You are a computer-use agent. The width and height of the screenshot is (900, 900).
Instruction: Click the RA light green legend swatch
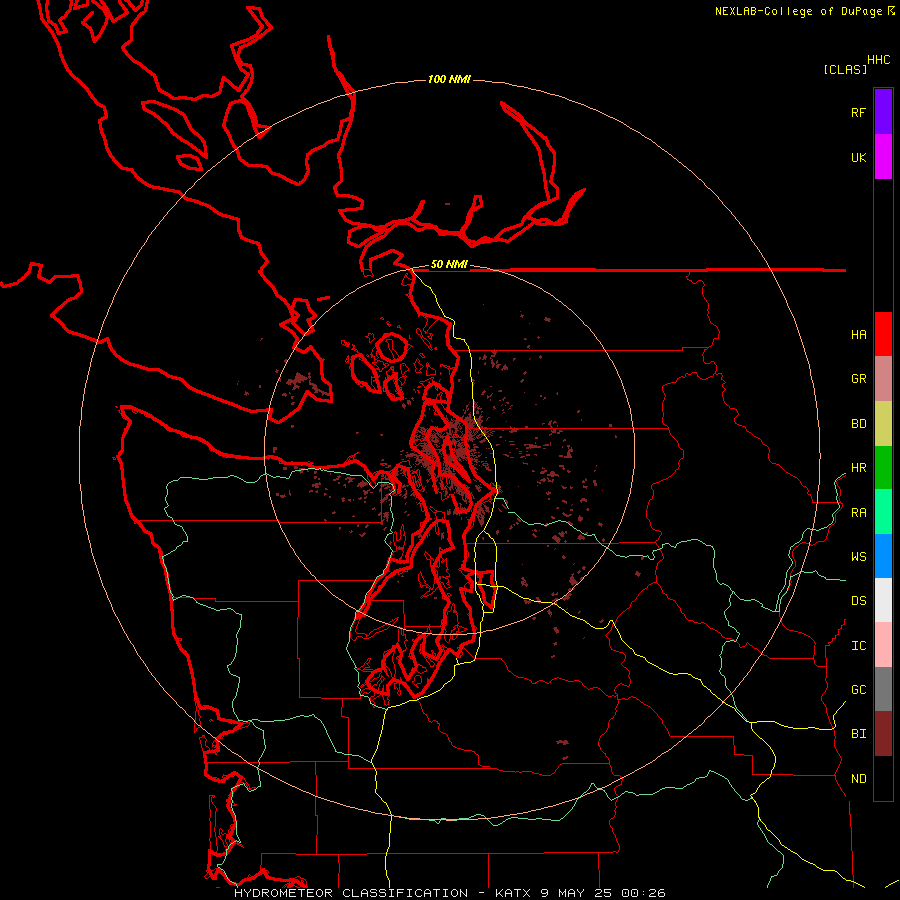(883, 512)
